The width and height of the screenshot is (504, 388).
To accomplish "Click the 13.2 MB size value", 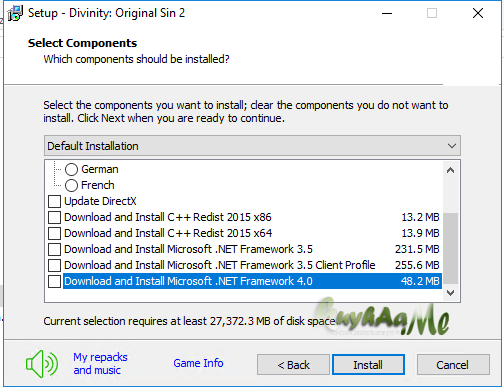I will pos(420,217).
